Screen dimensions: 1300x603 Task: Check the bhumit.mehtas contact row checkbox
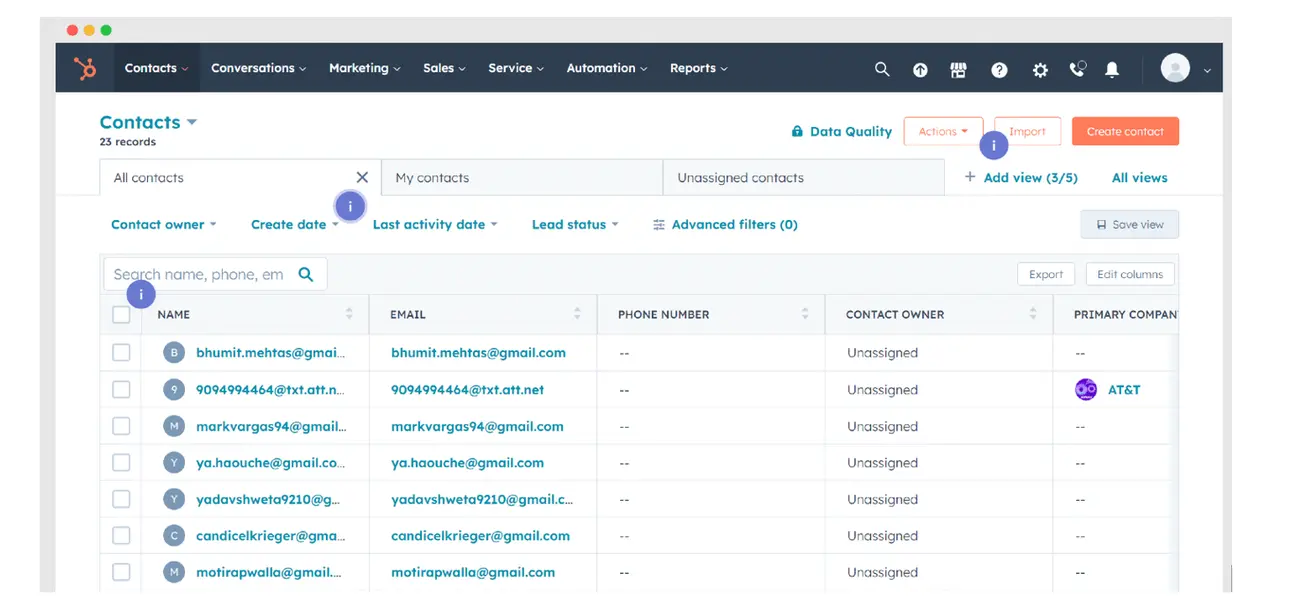tap(120, 352)
